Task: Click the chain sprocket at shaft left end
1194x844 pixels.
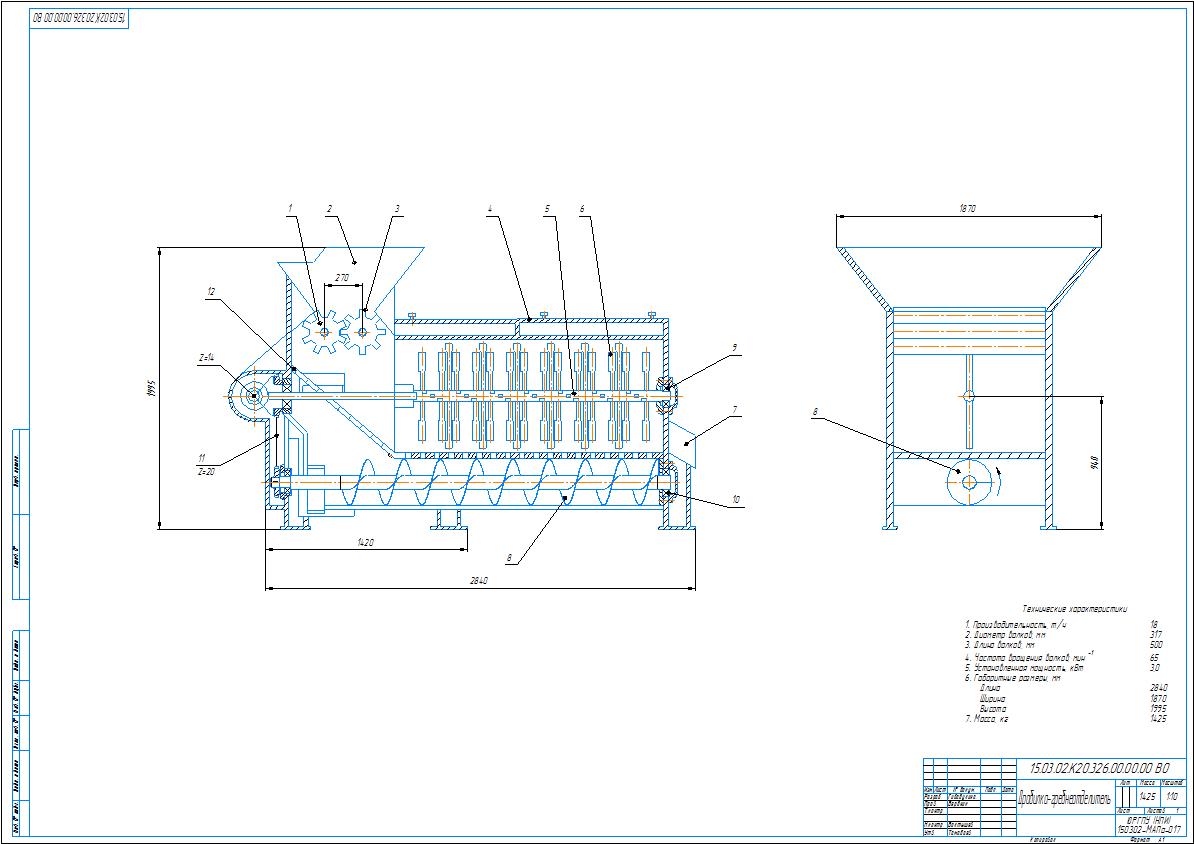Action: [252, 396]
